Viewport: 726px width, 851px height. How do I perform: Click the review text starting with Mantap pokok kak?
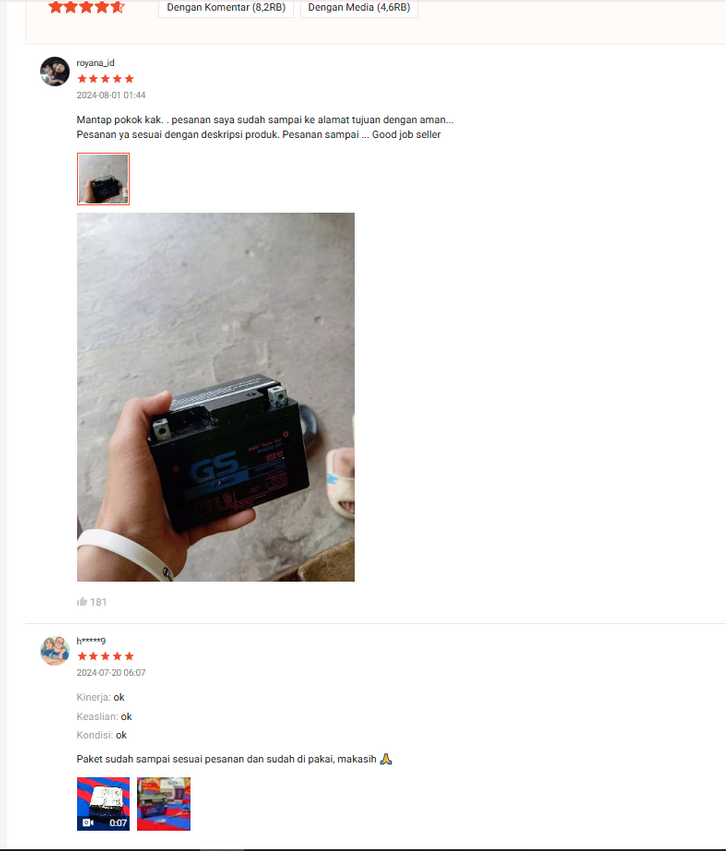pyautogui.click(x=265, y=127)
